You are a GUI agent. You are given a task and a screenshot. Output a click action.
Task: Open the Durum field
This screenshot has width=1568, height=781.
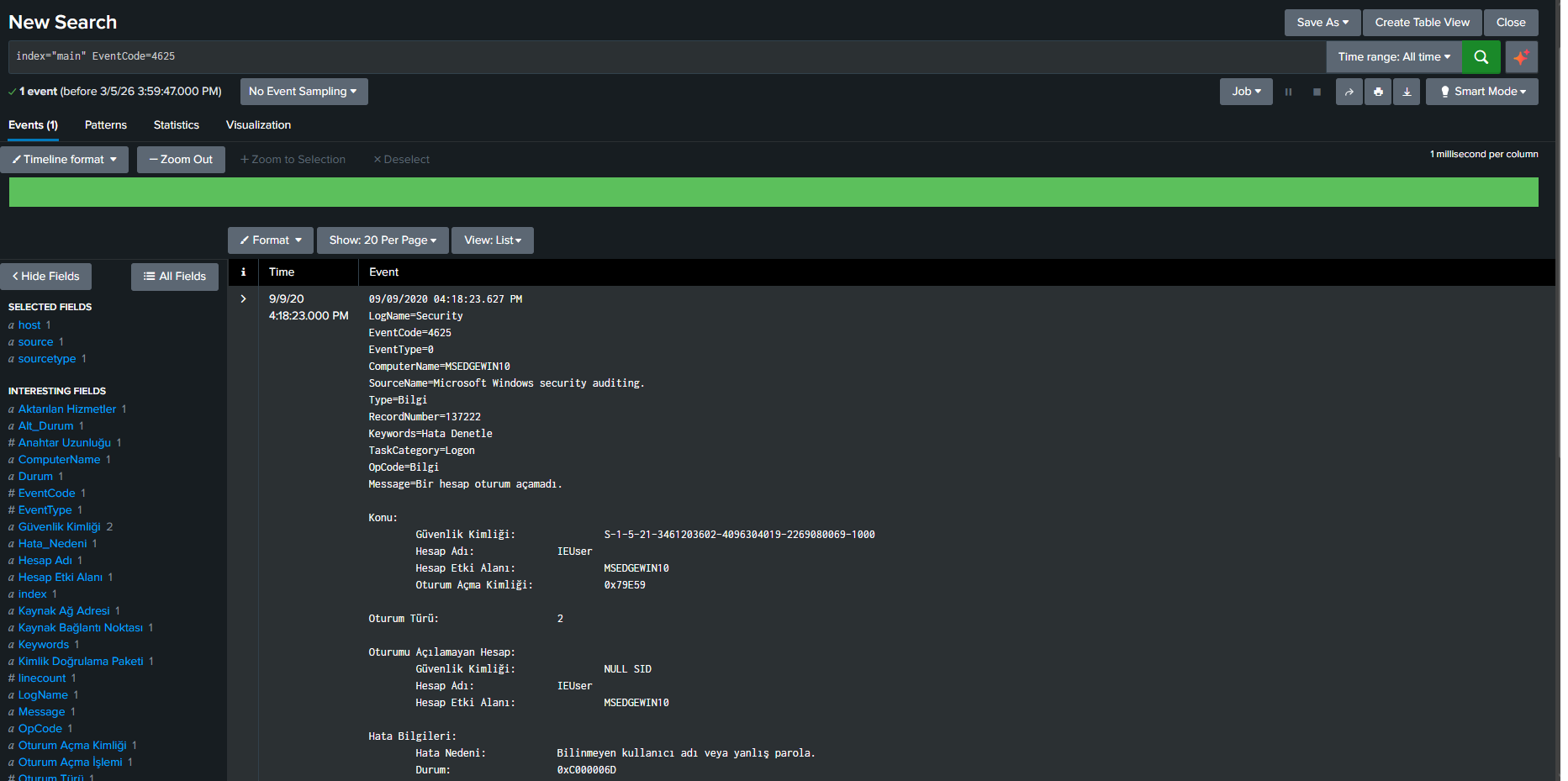pos(35,477)
